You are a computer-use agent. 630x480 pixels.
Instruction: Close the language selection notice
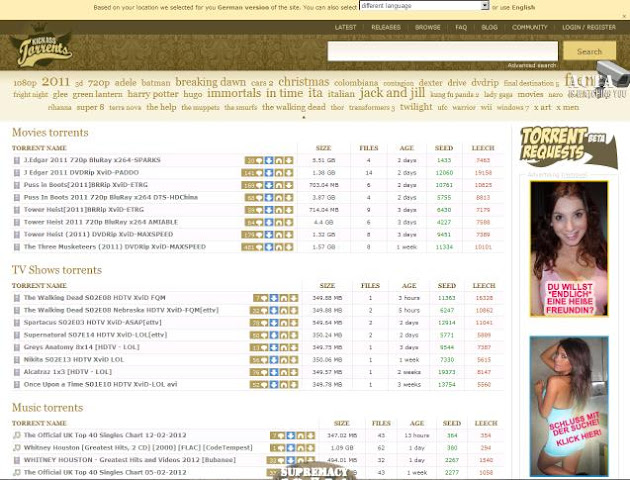tap(624, 16)
